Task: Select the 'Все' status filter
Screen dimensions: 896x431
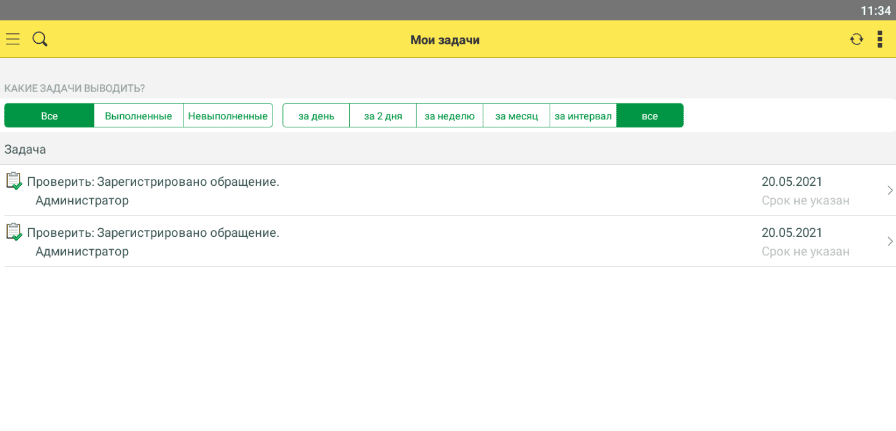Action: coord(49,116)
